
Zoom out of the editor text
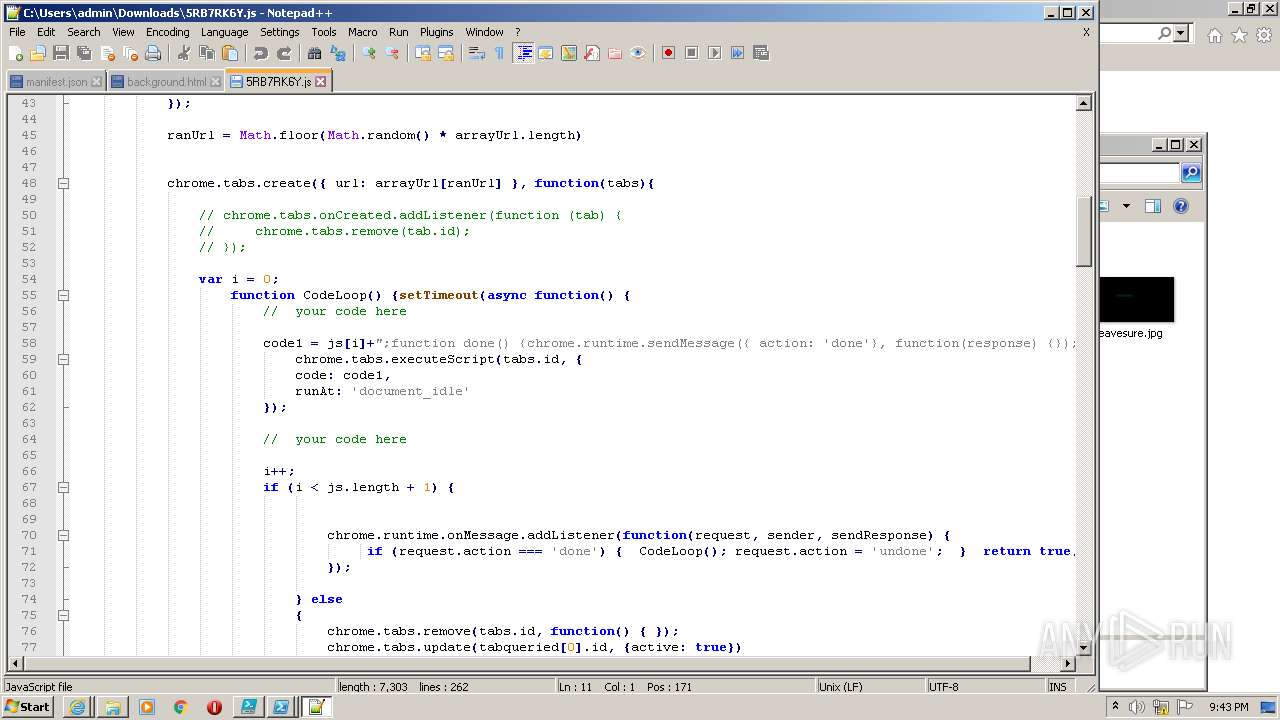click(392, 53)
